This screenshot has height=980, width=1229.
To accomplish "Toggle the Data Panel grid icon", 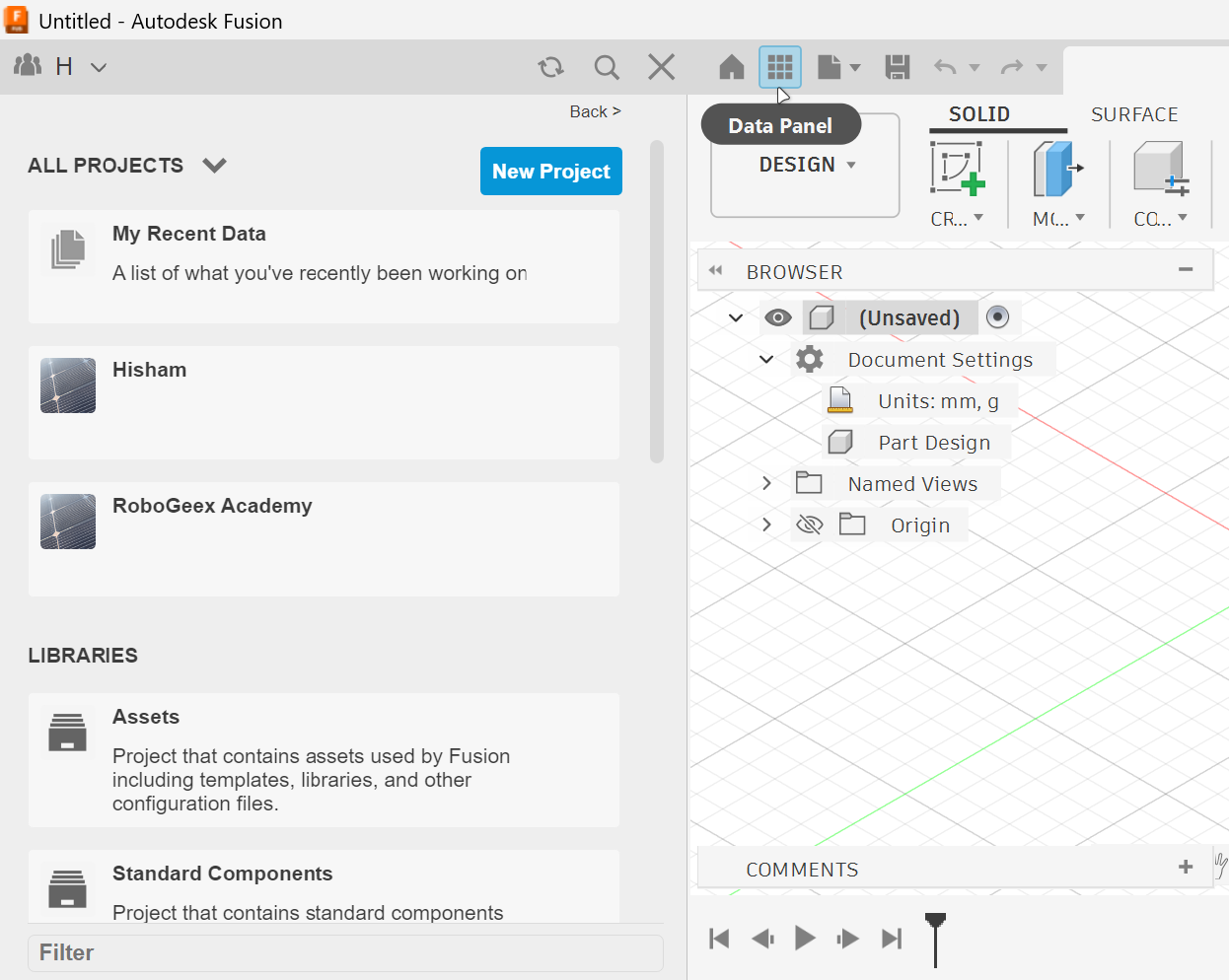I will coord(780,67).
